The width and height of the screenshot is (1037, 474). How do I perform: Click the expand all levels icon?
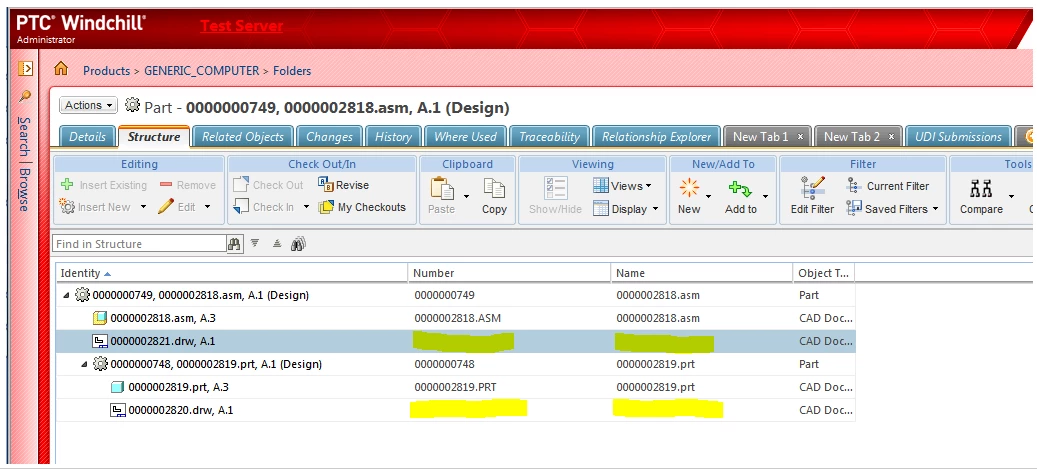pos(255,244)
